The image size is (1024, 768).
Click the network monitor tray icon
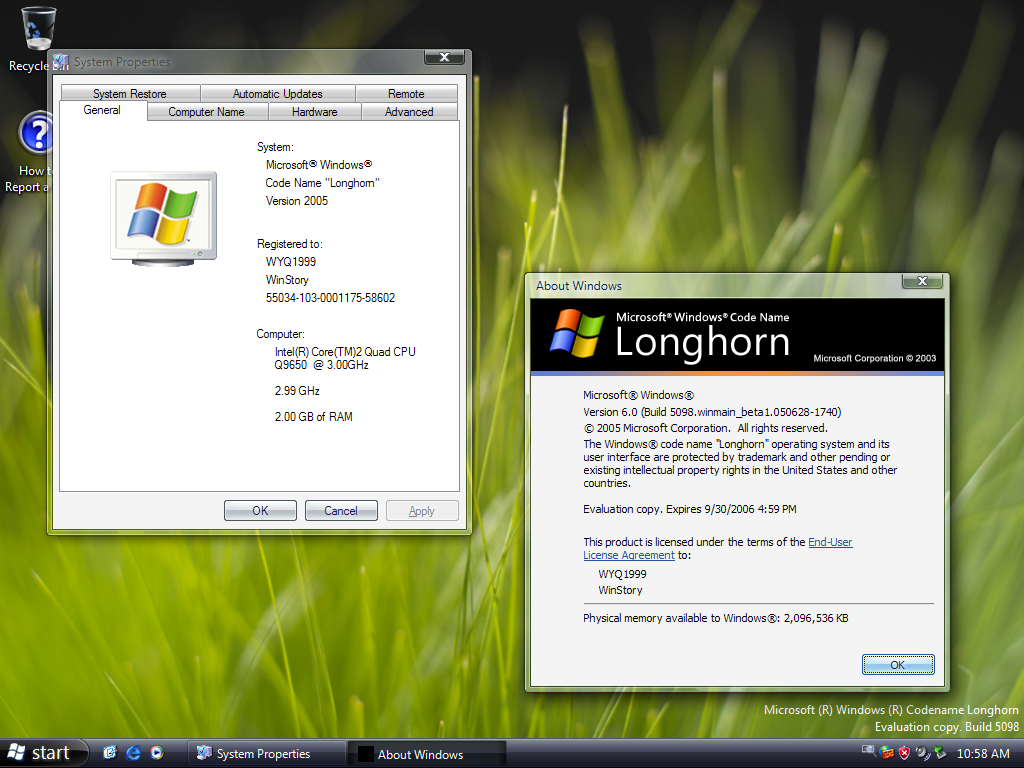tap(869, 752)
